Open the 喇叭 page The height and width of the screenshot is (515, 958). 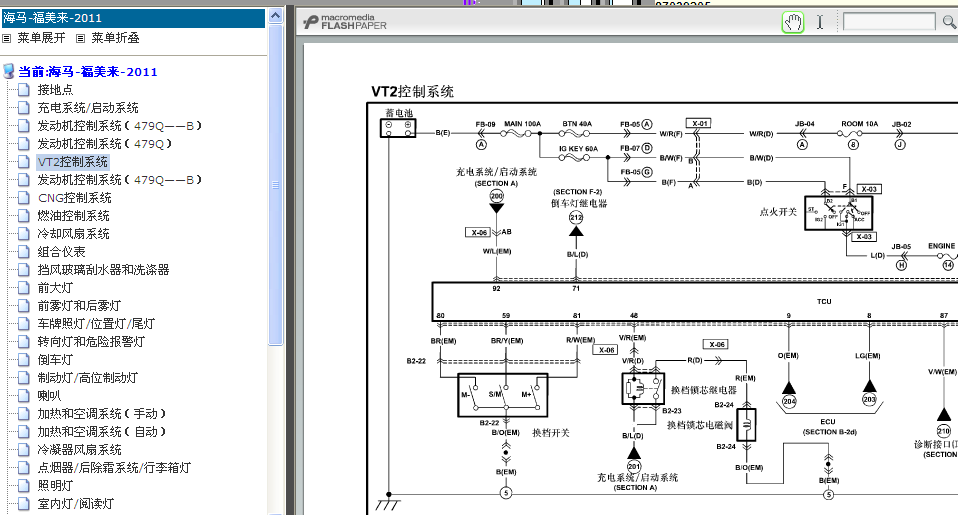[x=49, y=396]
